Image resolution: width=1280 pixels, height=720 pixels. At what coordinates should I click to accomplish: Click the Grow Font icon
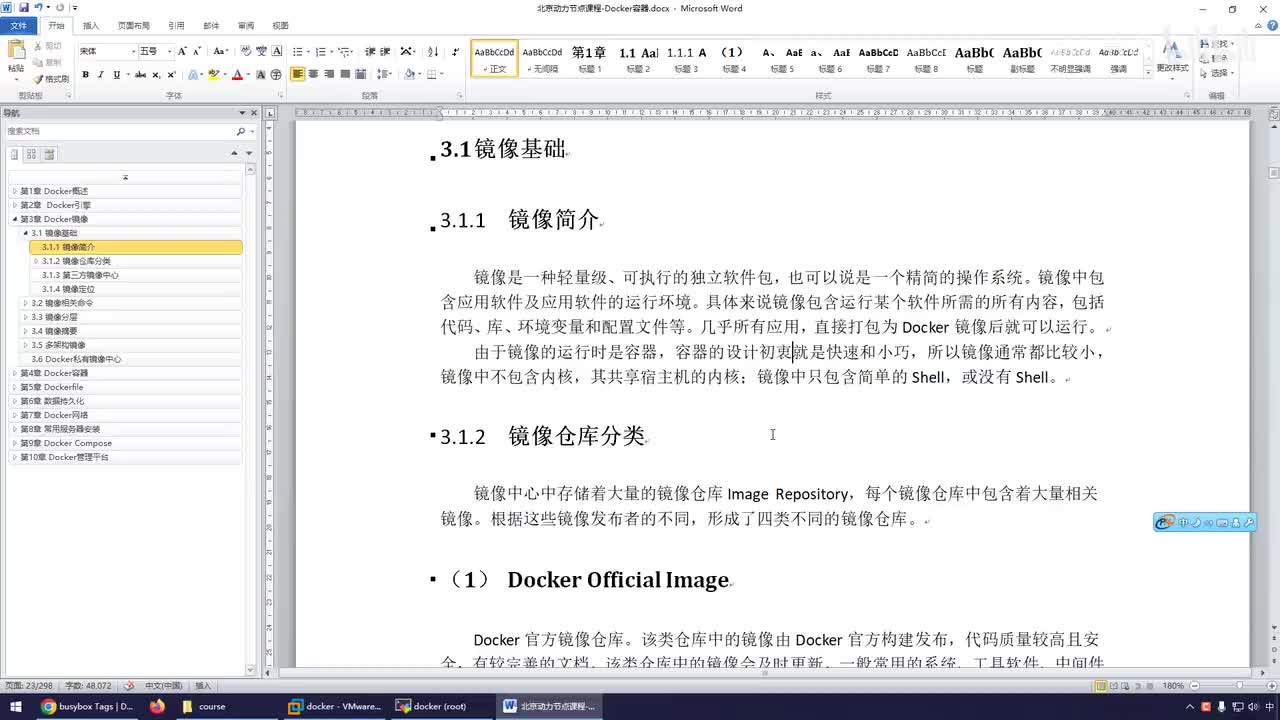pos(182,51)
